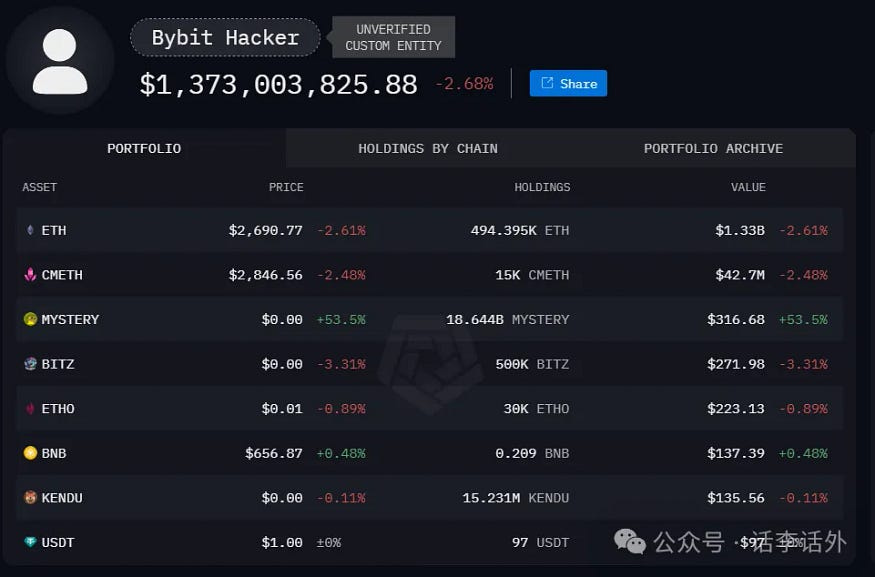Select the Bybit Hacker entity name tag

(x=225, y=37)
